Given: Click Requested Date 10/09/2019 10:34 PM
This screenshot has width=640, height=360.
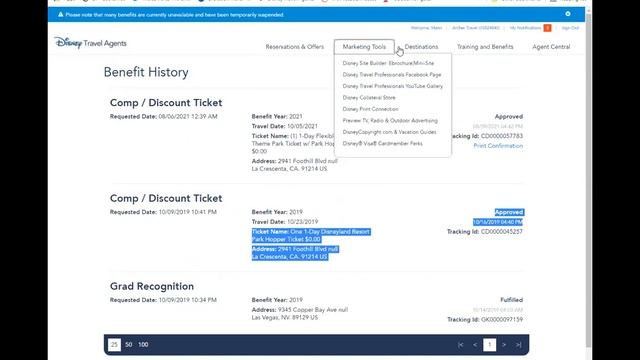Looking at the screenshot, I should pos(163,300).
